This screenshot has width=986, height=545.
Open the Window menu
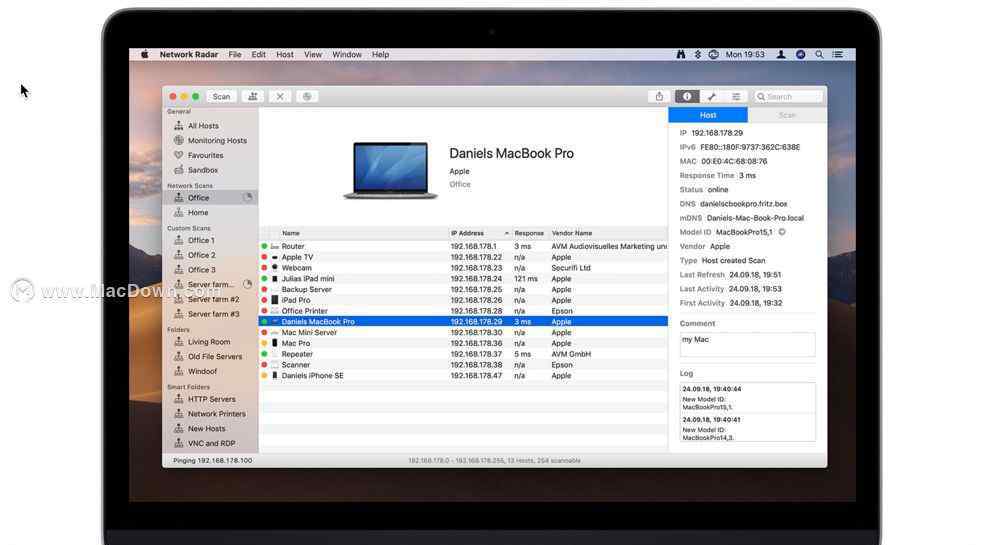tap(346, 55)
